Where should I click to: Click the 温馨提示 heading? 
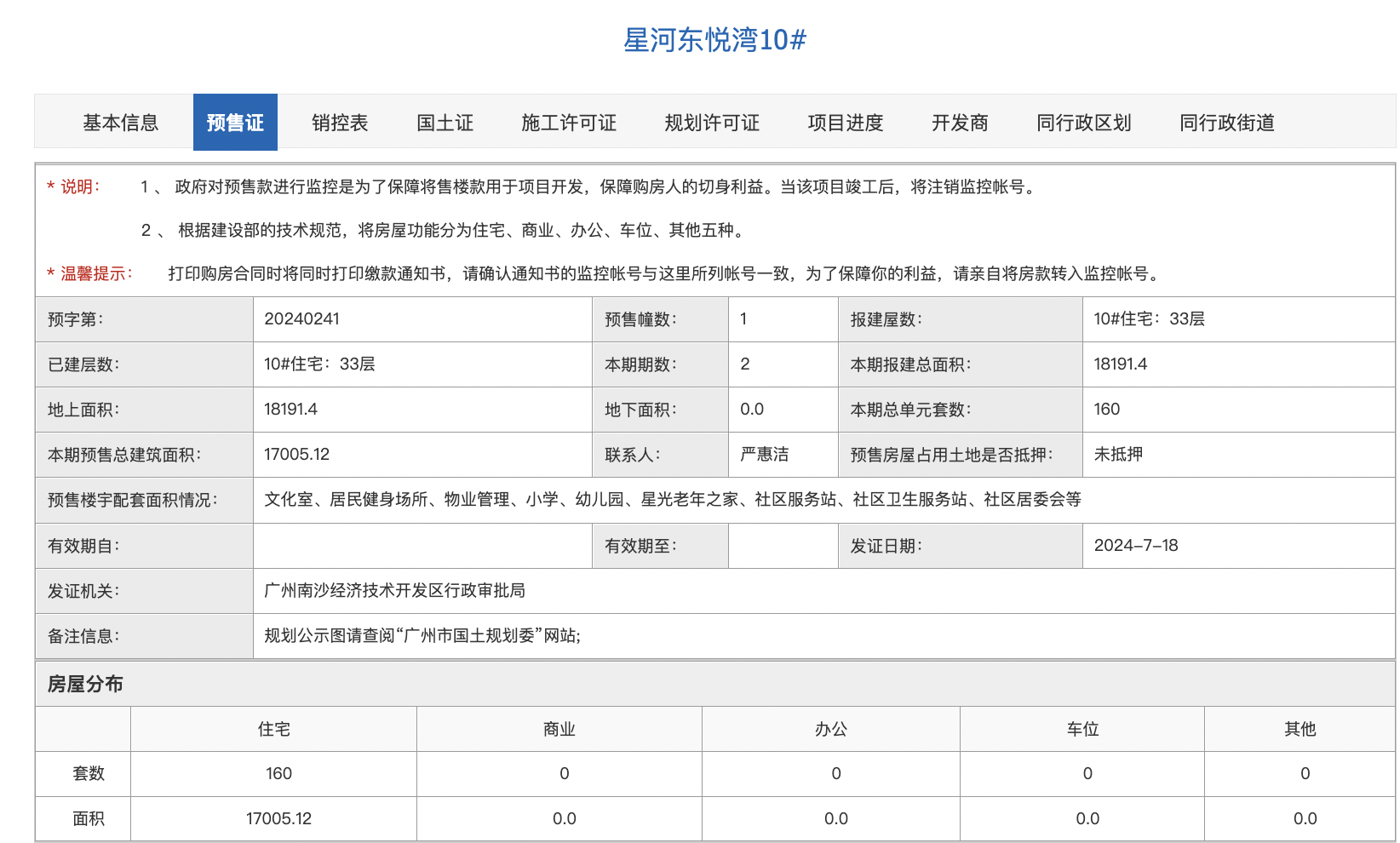pyautogui.click(x=89, y=273)
